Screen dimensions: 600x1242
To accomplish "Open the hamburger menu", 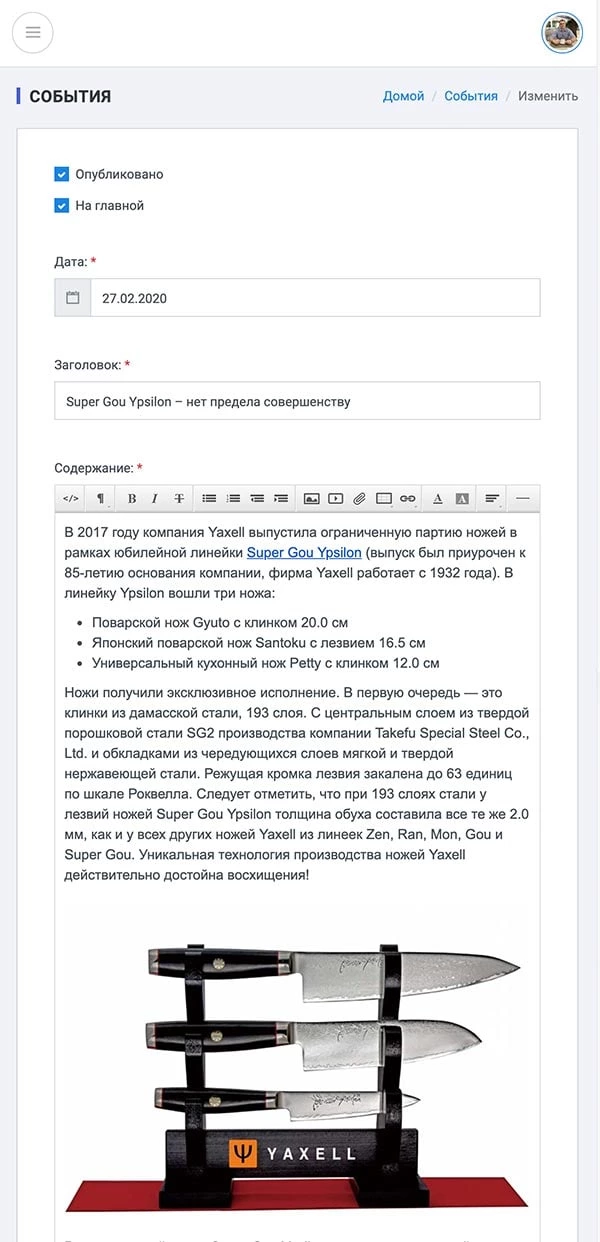I will pos(33,33).
